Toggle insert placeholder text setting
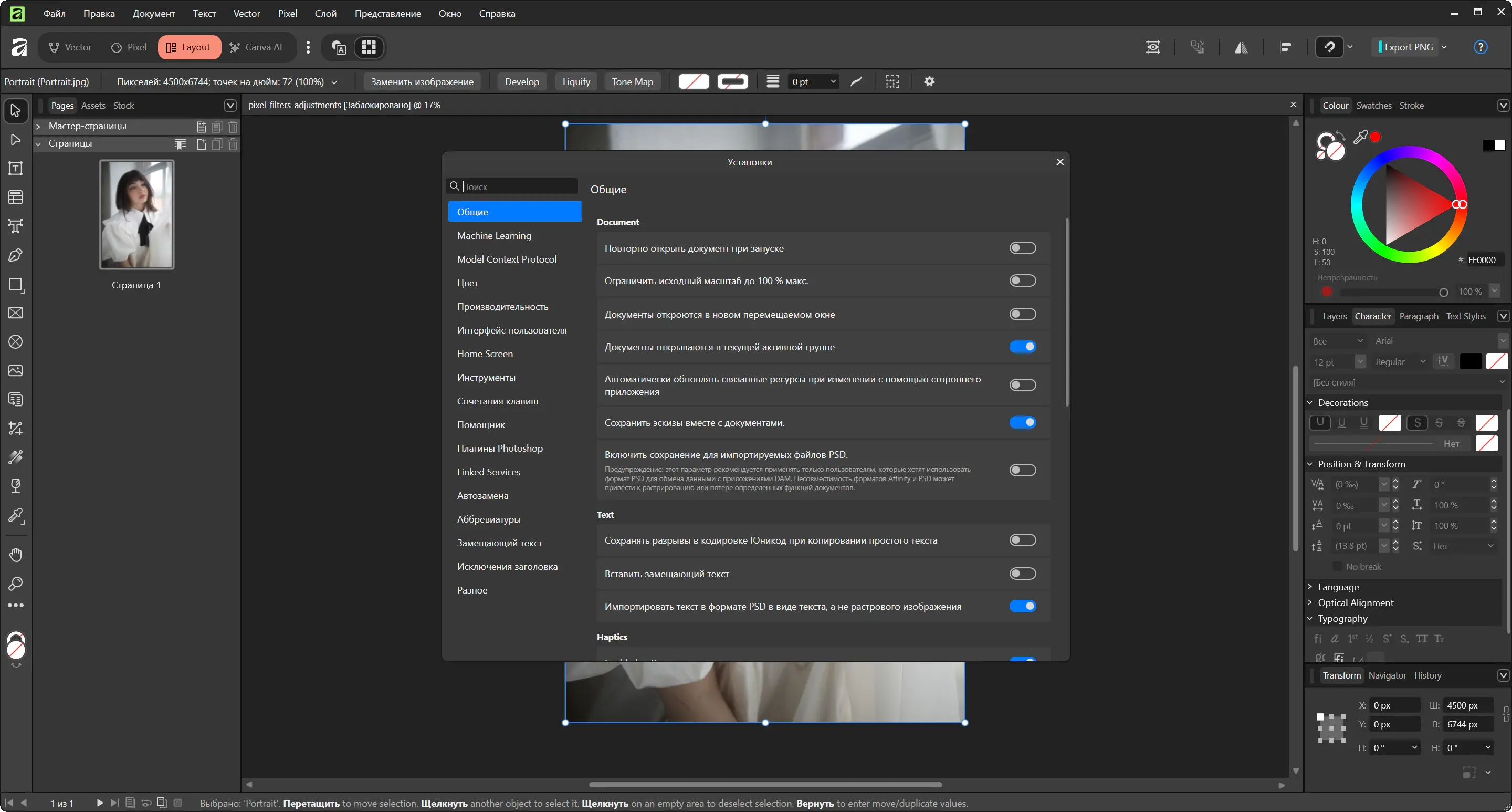This screenshot has width=1512, height=812. [x=1022, y=574]
